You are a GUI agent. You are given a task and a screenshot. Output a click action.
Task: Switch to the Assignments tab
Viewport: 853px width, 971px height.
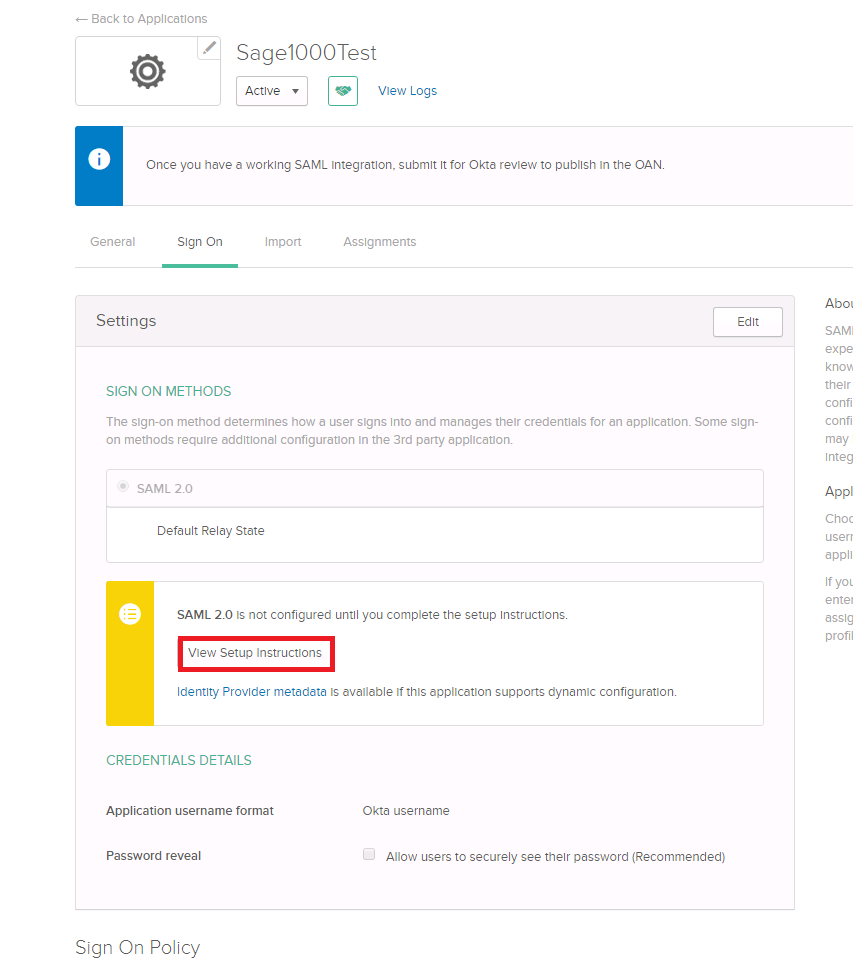click(380, 242)
